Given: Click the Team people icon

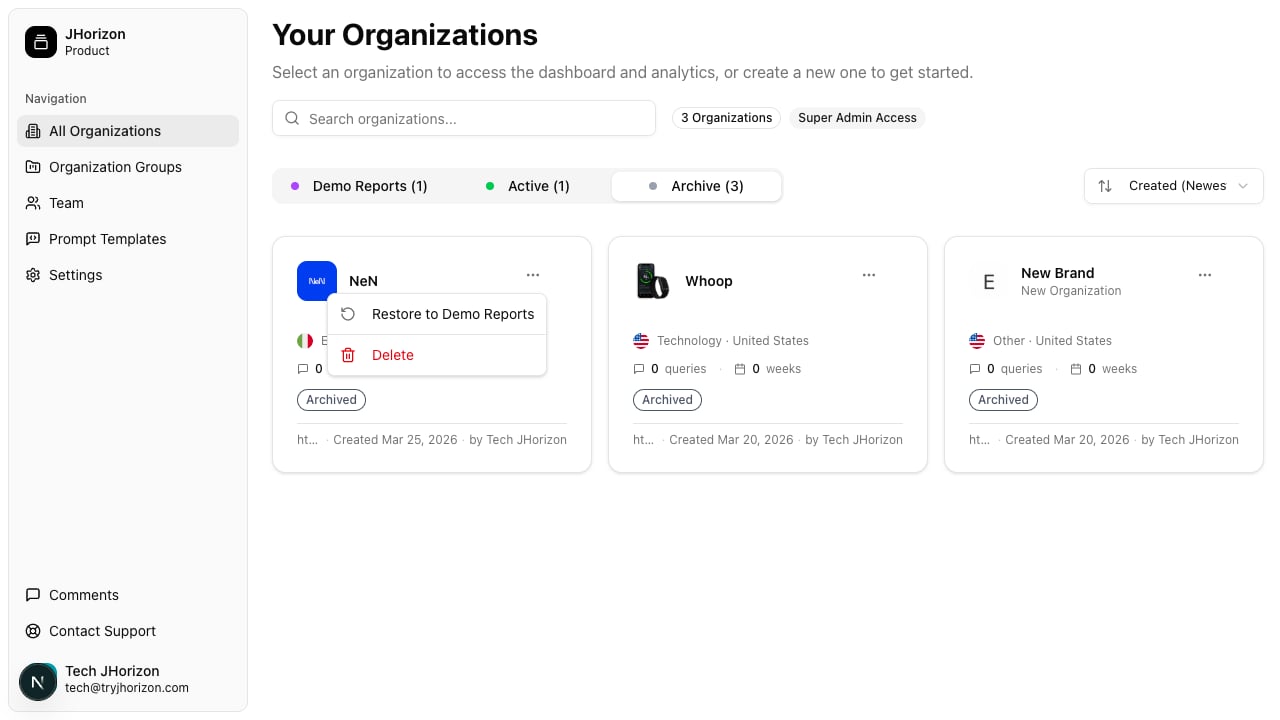Looking at the screenshot, I should [33, 203].
